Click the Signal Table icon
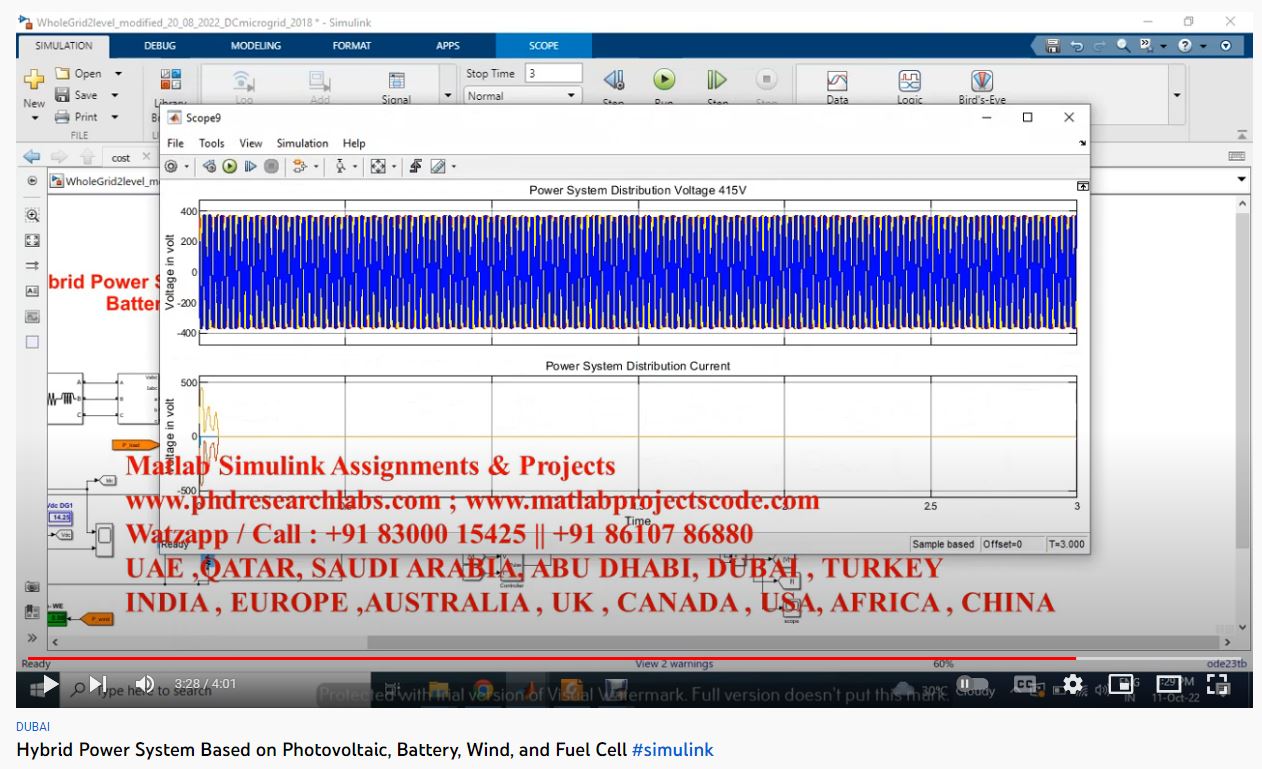Image resolution: width=1262 pixels, height=769 pixels. (x=396, y=80)
